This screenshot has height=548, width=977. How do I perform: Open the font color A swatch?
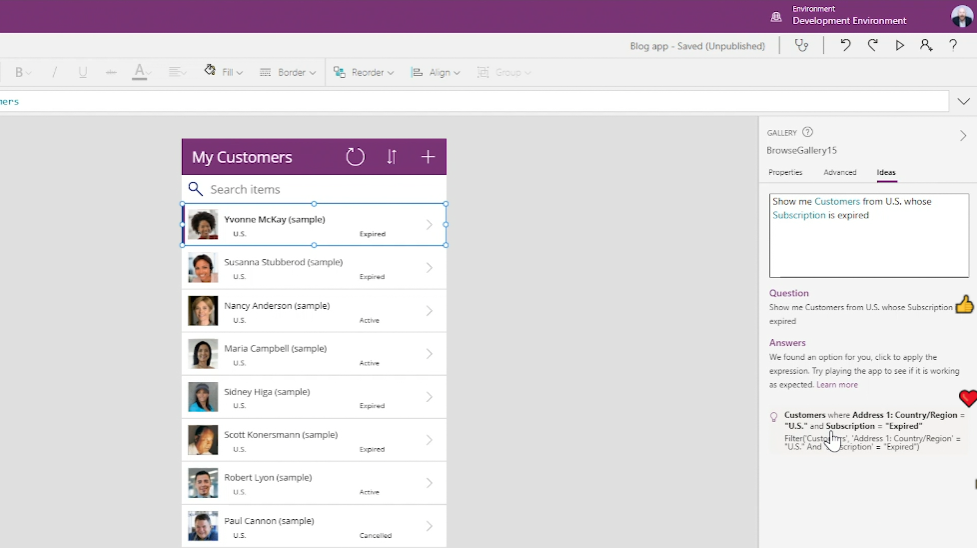139,72
